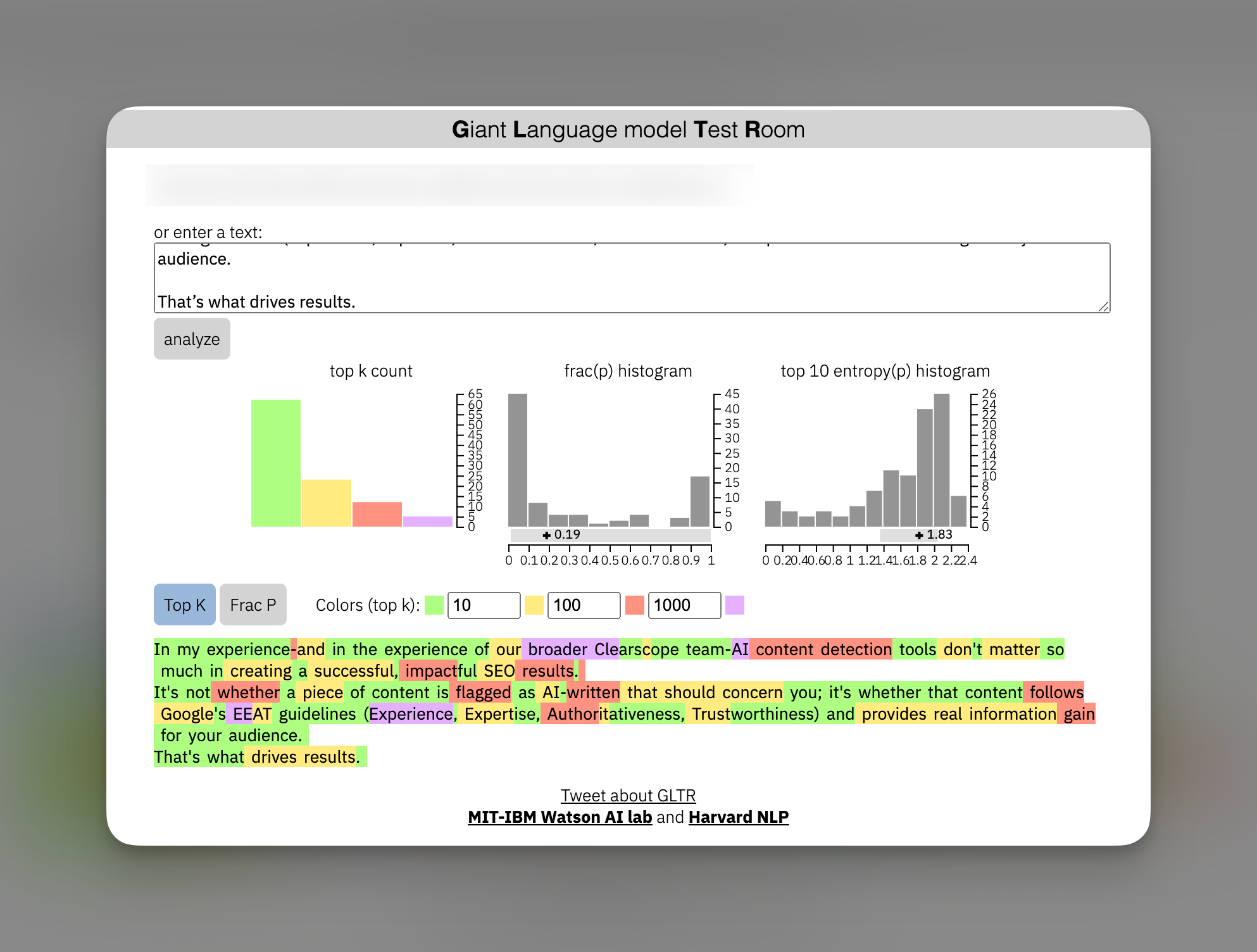Click the green bar in top k count
This screenshot has height=952, width=1257.
pos(276,463)
